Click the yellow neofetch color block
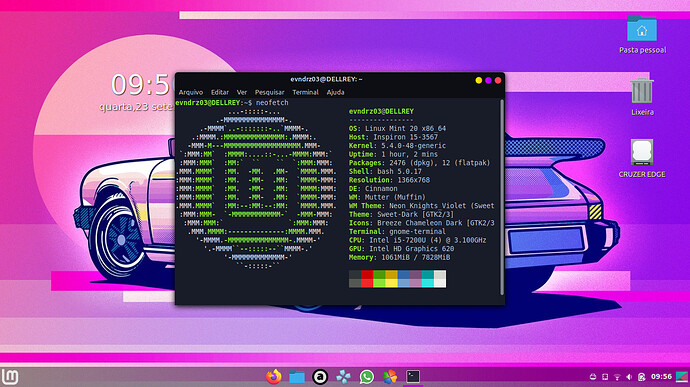Viewport: 690px width, 387px height. (392, 279)
